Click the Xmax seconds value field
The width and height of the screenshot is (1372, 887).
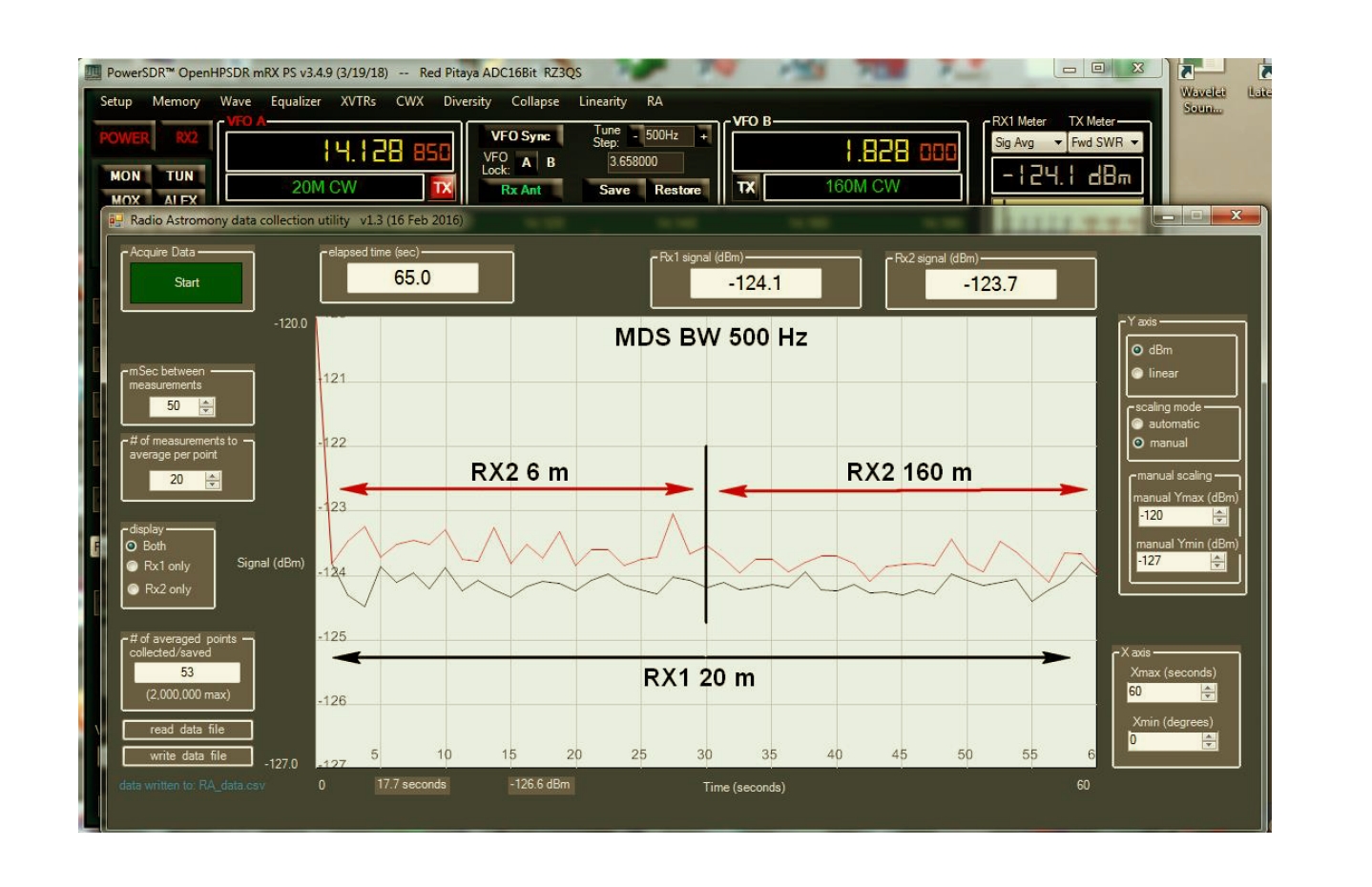pyautogui.click(x=1164, y=692)
